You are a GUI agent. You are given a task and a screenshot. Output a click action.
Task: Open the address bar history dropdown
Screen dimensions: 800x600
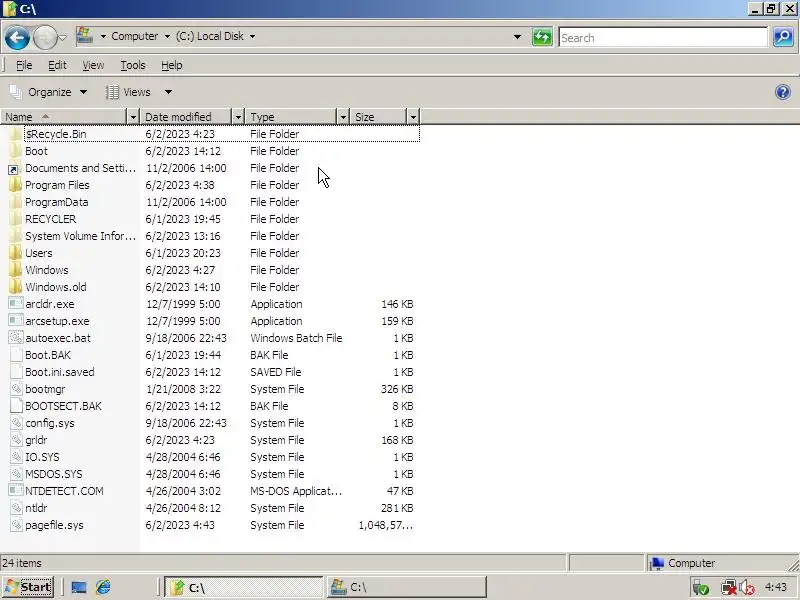pos(517,37)
